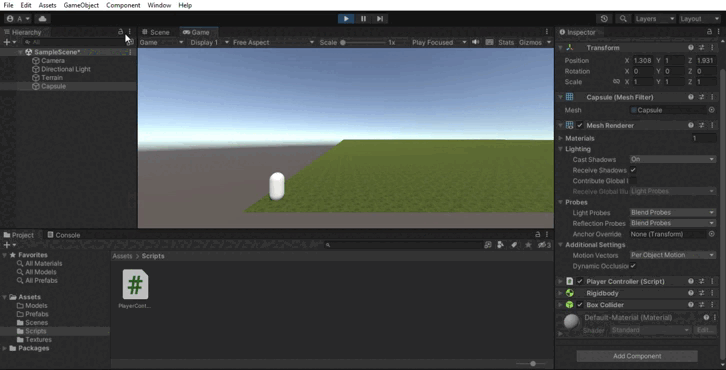Open the Free Aspect dropdown
Screen dimensions: 726x370
coord(273,42)
